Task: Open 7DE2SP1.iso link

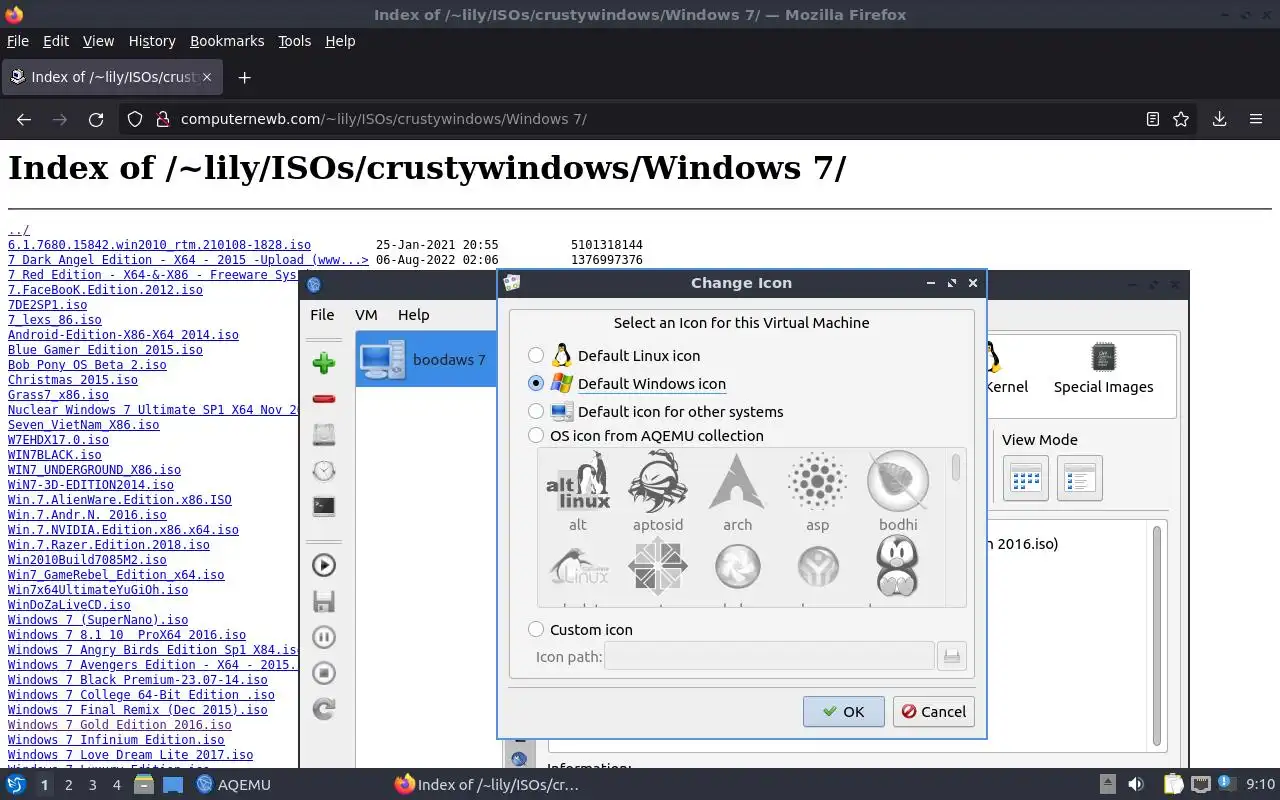Action: 47,305
